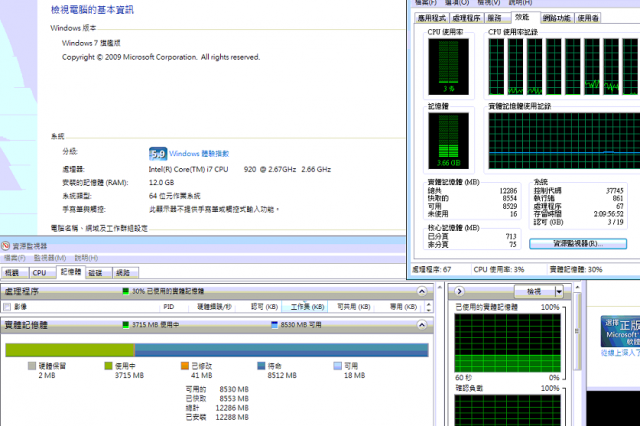Click the Windows 7 旗艦版 edition text
This screenshot has width=640, height=426.
click(x=91, y=43)
